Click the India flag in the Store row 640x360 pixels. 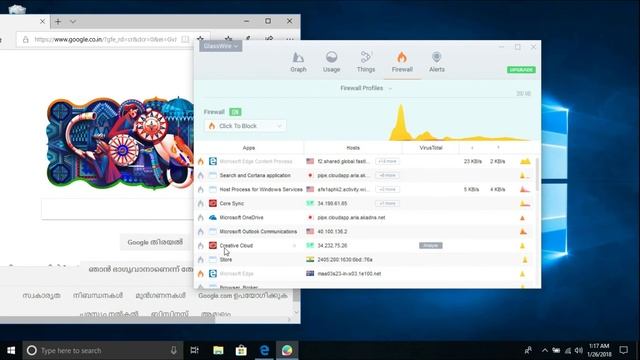pyautogui.click(x=310, y=260)
